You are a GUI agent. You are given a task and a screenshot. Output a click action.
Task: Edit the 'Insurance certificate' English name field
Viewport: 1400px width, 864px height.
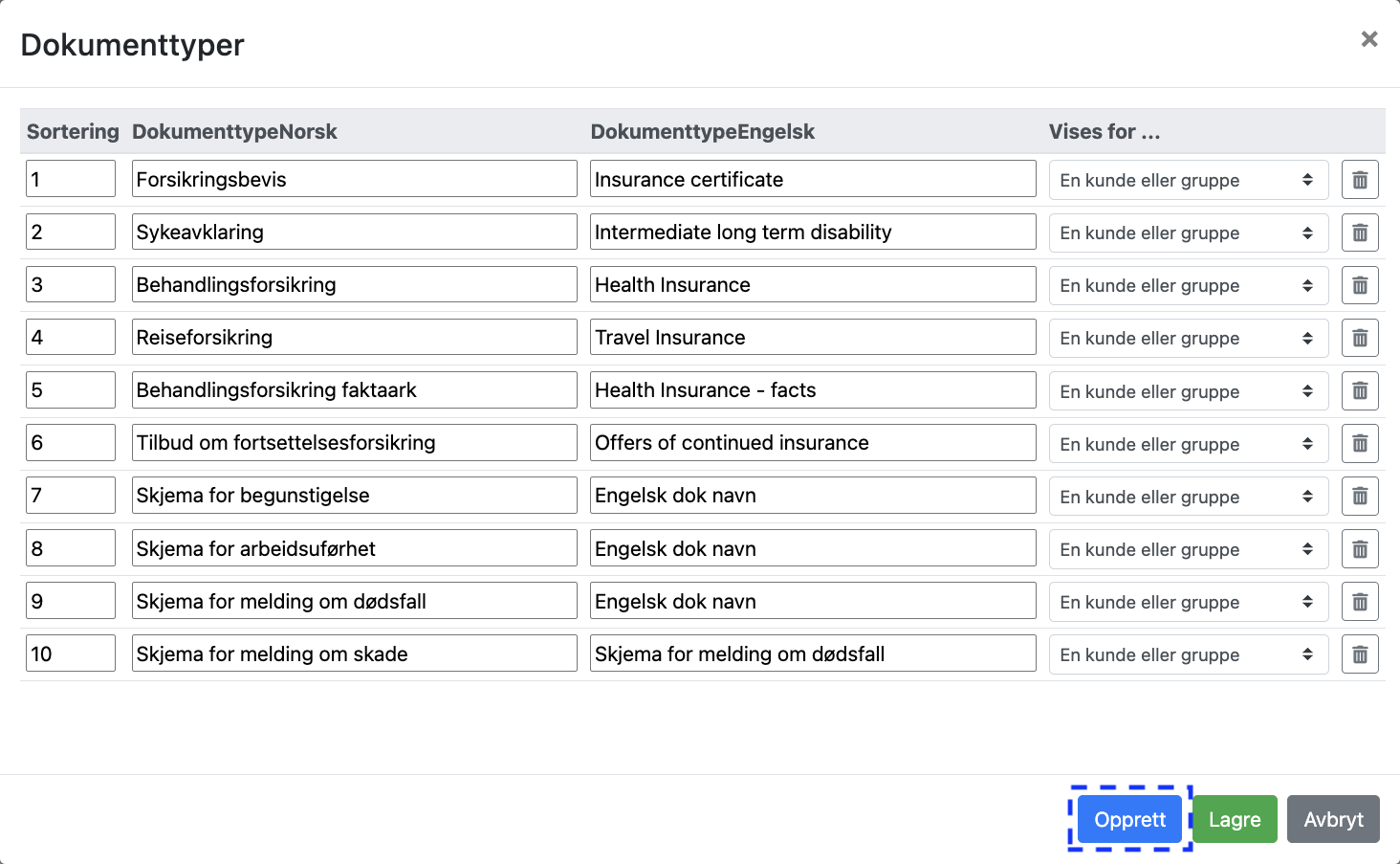pos(812,179)
